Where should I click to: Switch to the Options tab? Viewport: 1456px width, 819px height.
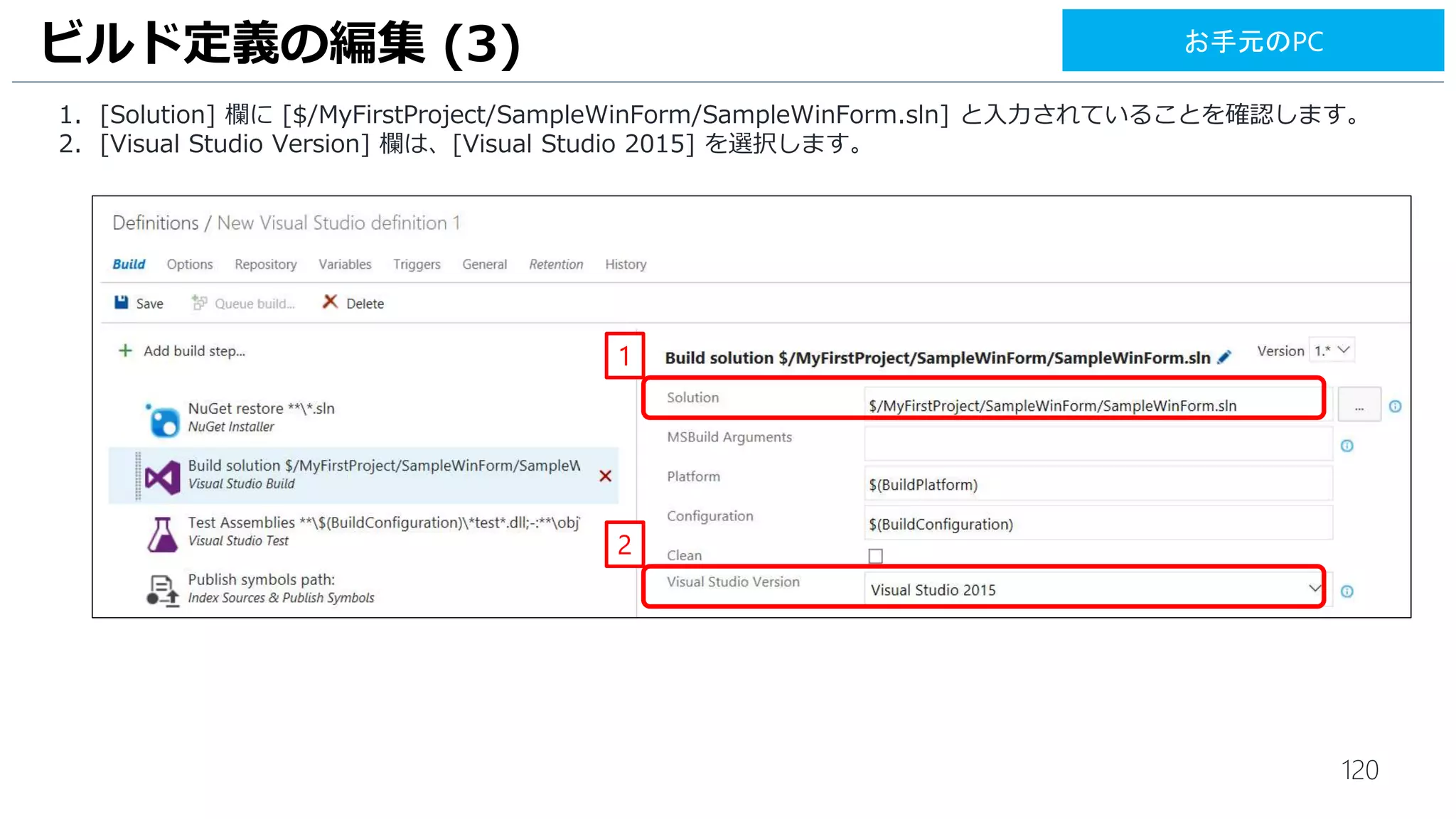point(190,264)
